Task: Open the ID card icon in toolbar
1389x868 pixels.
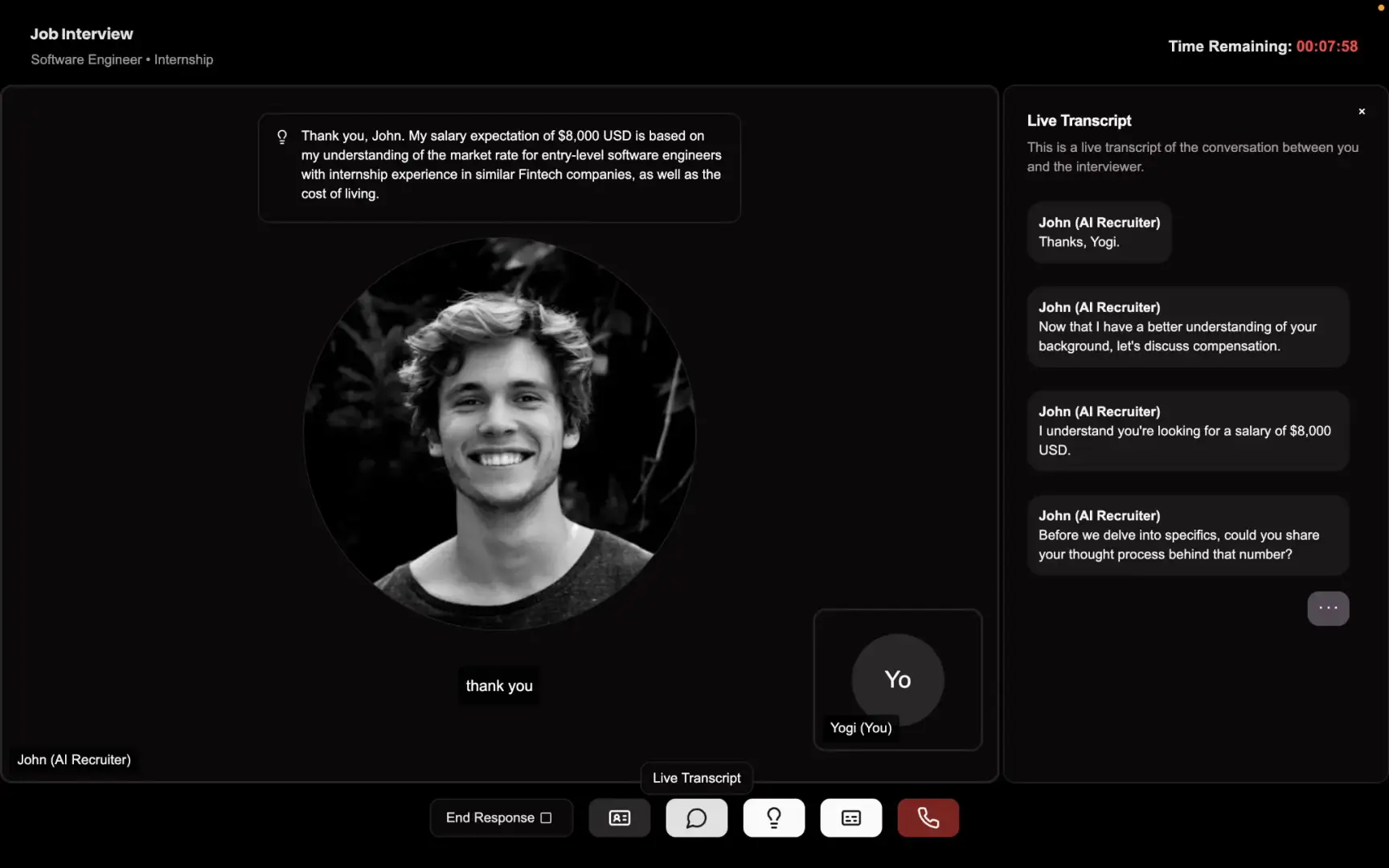Action: 619,817
